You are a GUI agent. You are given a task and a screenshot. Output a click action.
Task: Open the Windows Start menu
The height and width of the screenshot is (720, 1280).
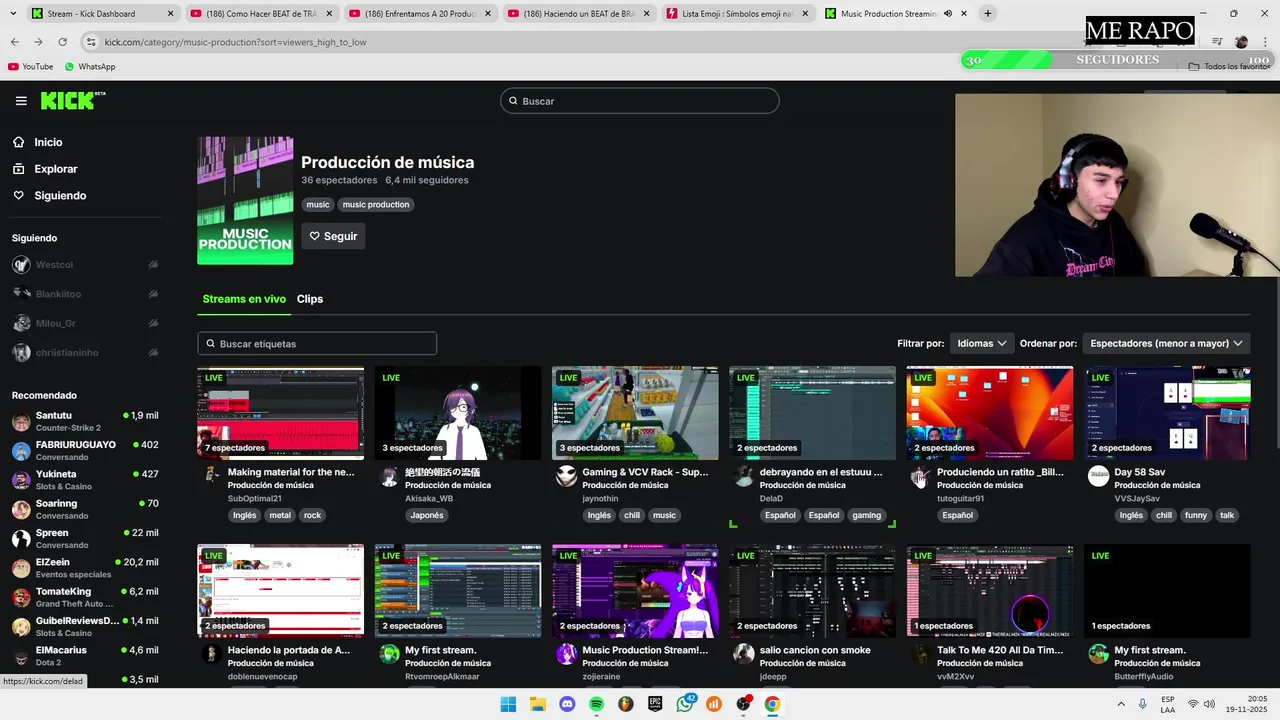508,704
